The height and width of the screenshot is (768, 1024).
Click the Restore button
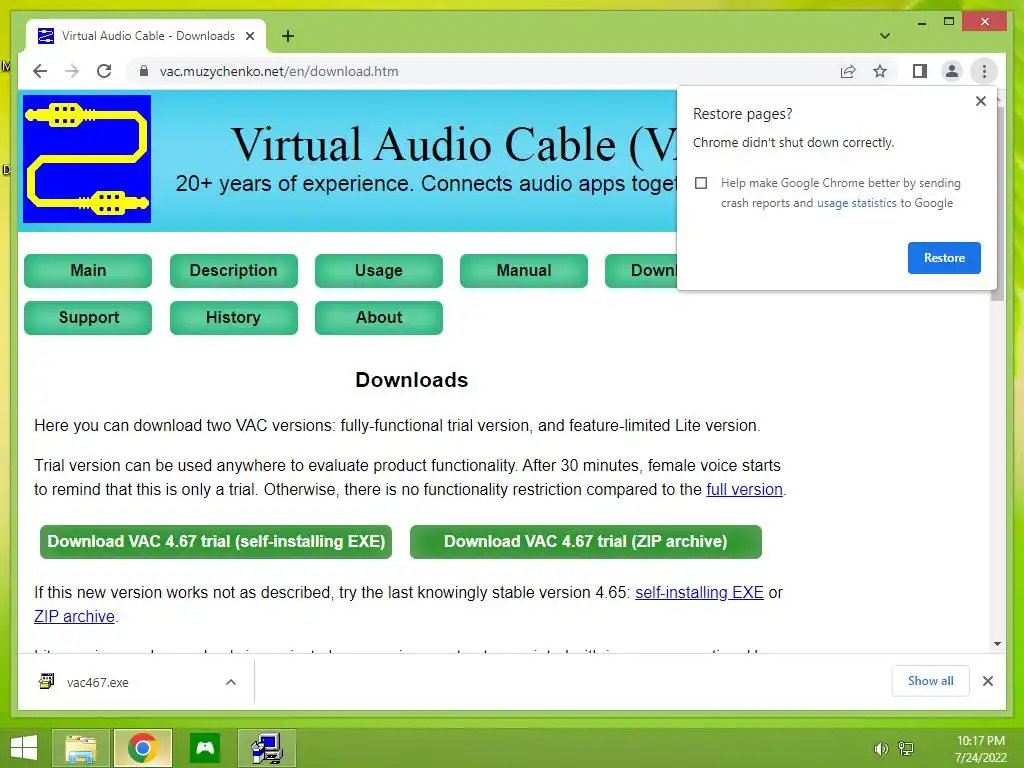point(944,258)
